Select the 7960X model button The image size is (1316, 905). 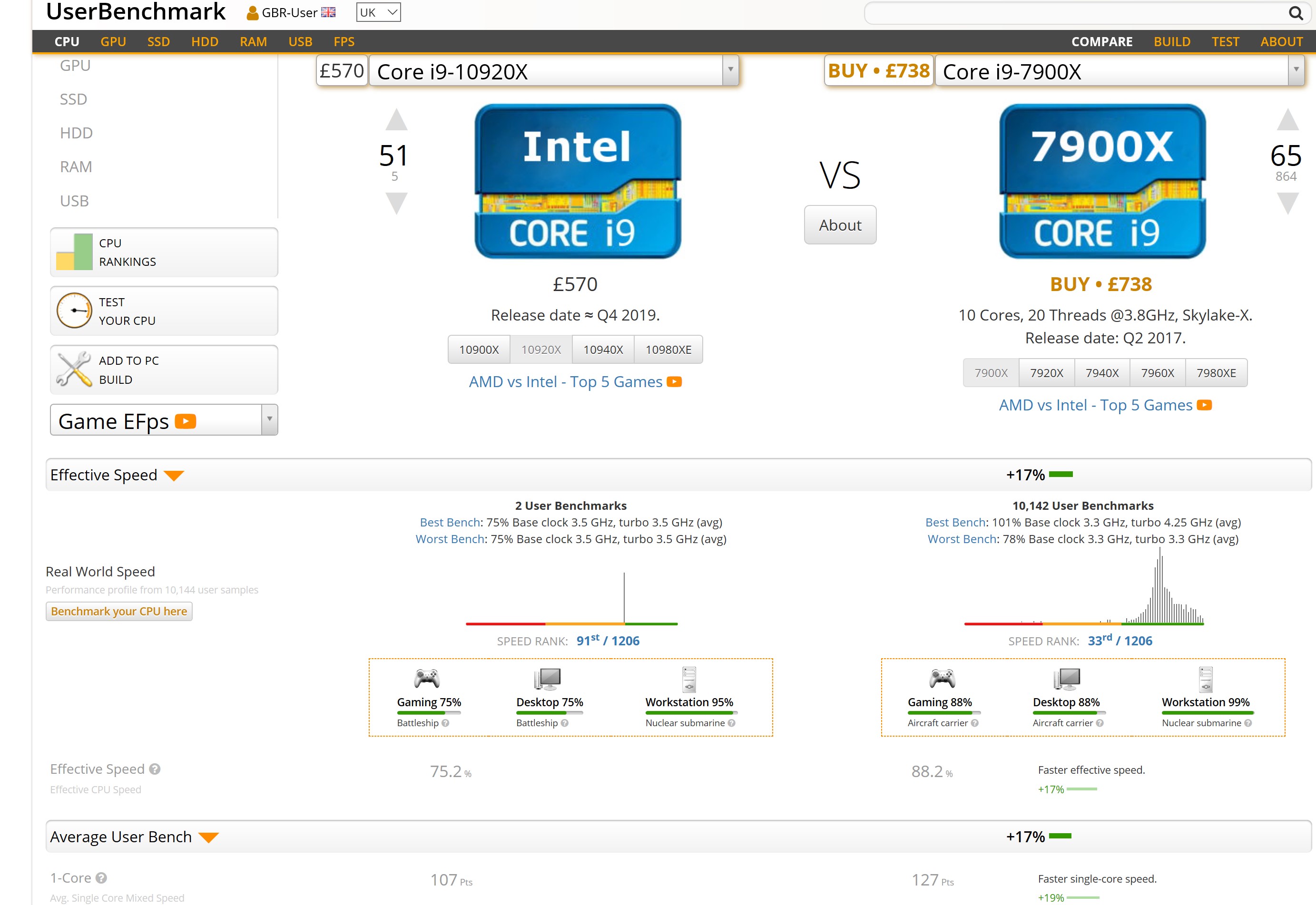click(1158, 372)
